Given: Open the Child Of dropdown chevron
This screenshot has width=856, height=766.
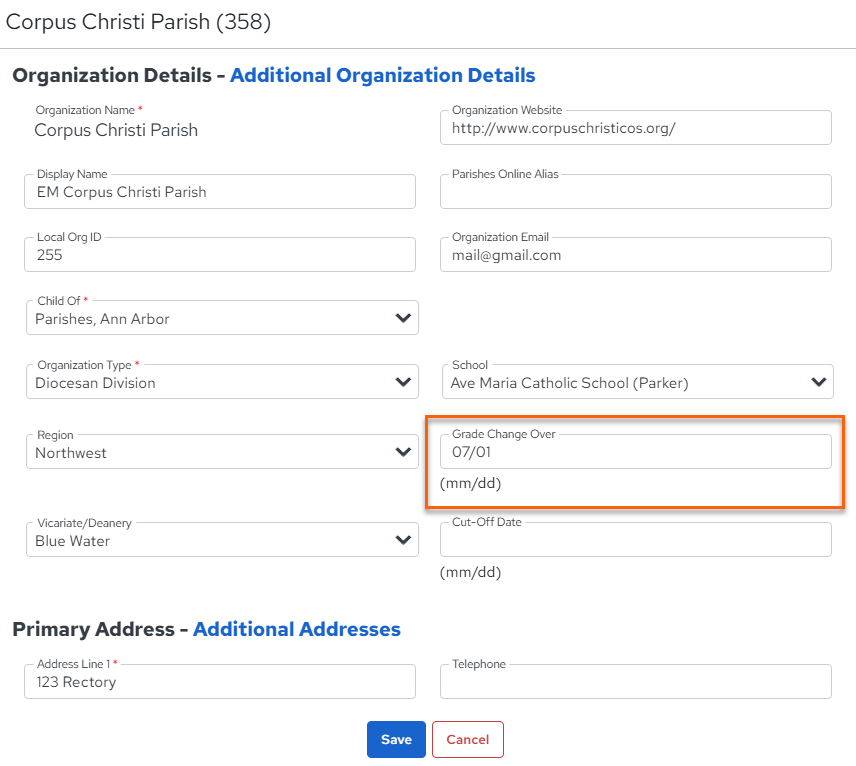Looking at the screenshot, I should 403,318.
